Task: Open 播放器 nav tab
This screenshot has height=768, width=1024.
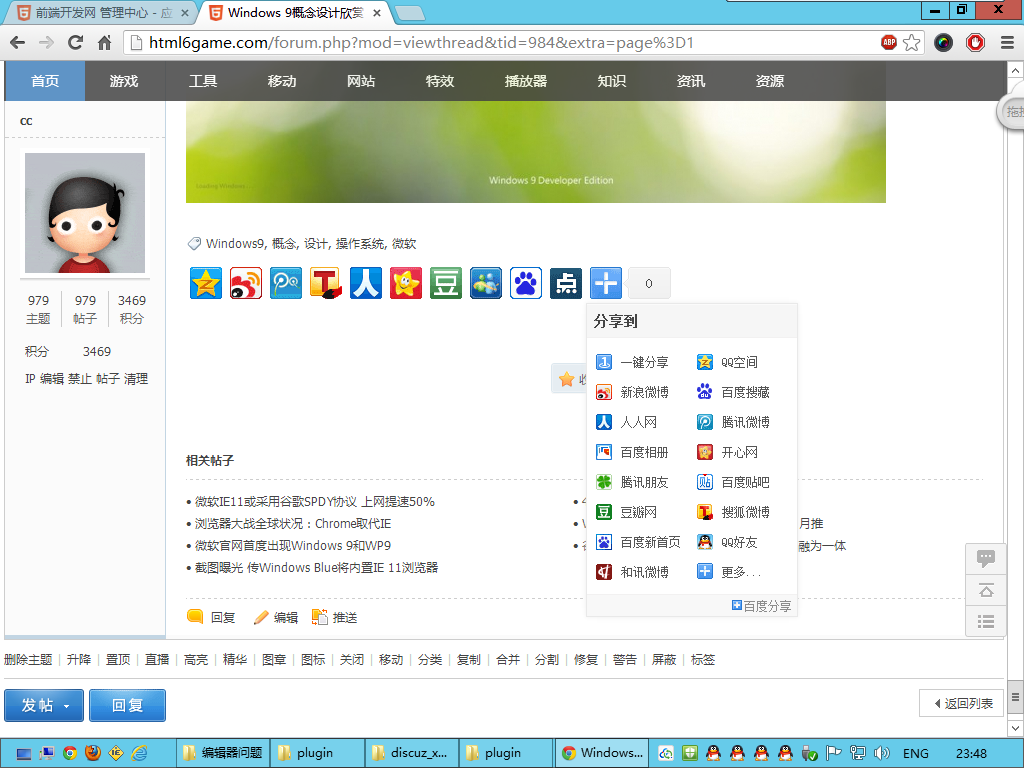Action: pos(526,81)
